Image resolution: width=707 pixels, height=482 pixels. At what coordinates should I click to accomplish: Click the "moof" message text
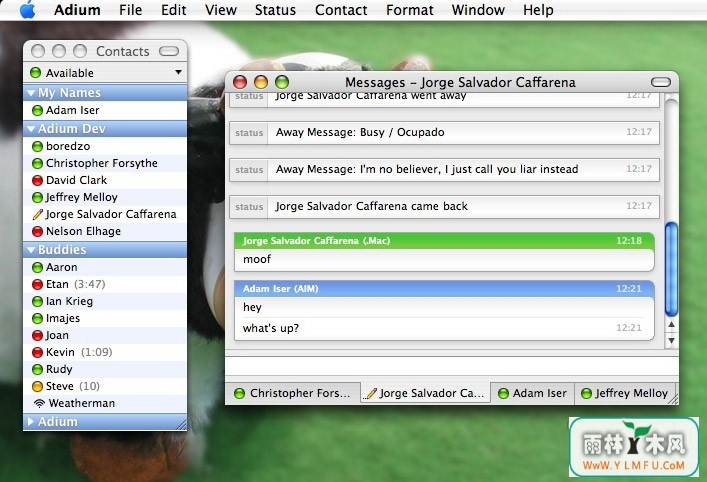pyautogui.click(x=257, y=259)
